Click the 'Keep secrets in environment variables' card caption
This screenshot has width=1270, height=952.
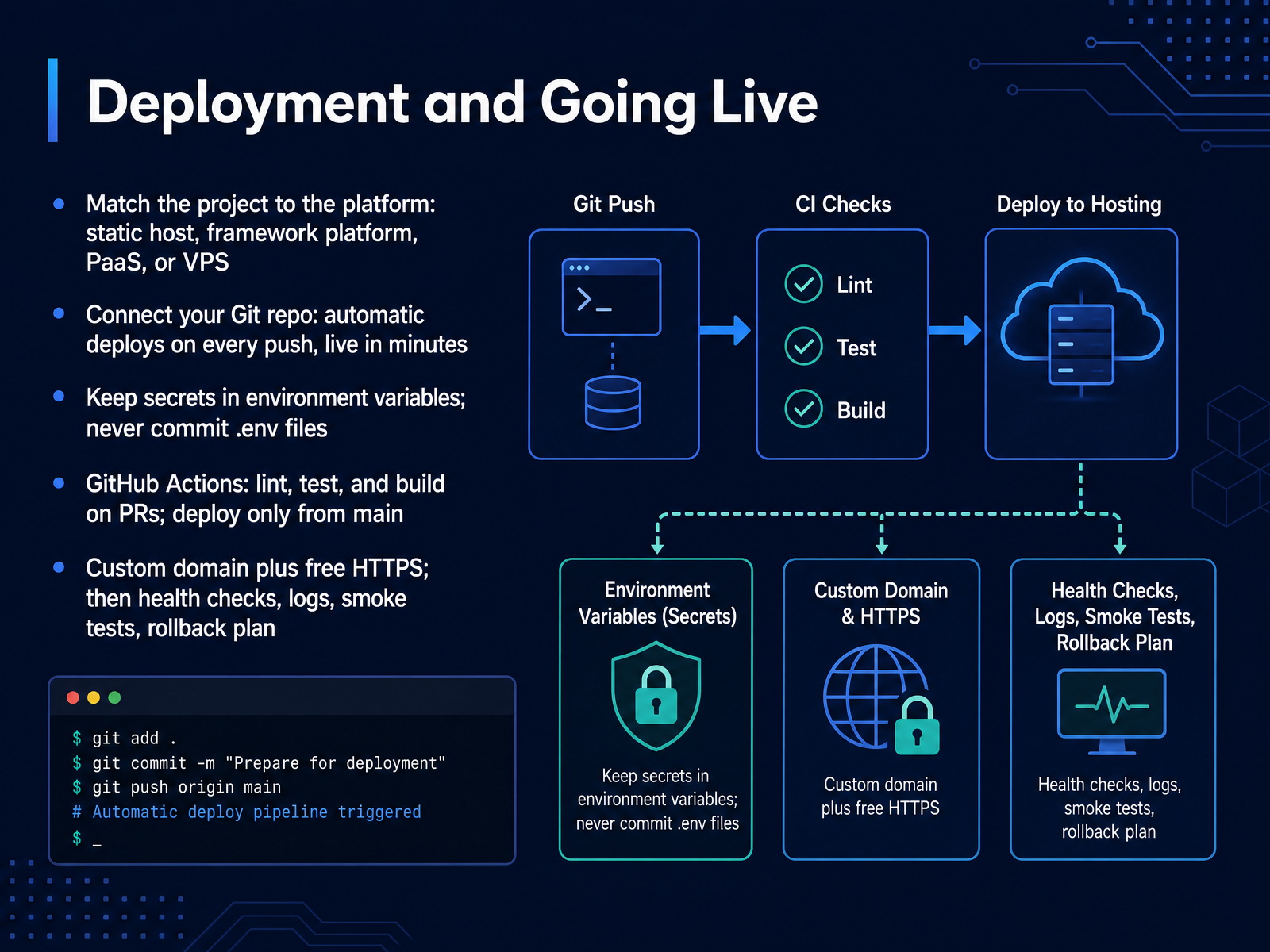(657, 800)
